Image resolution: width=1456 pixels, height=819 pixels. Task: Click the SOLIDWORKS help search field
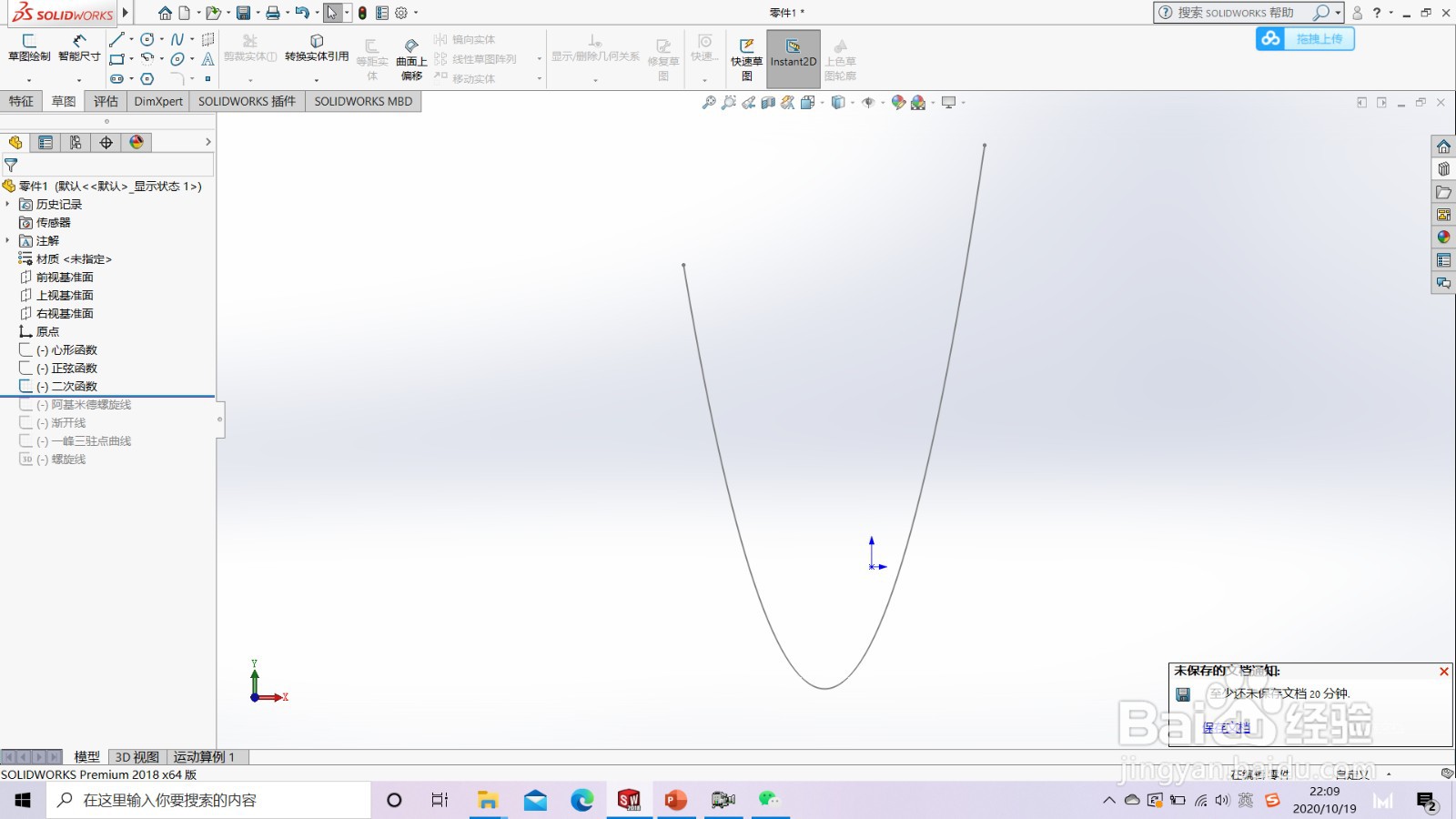pos(1235,13)
